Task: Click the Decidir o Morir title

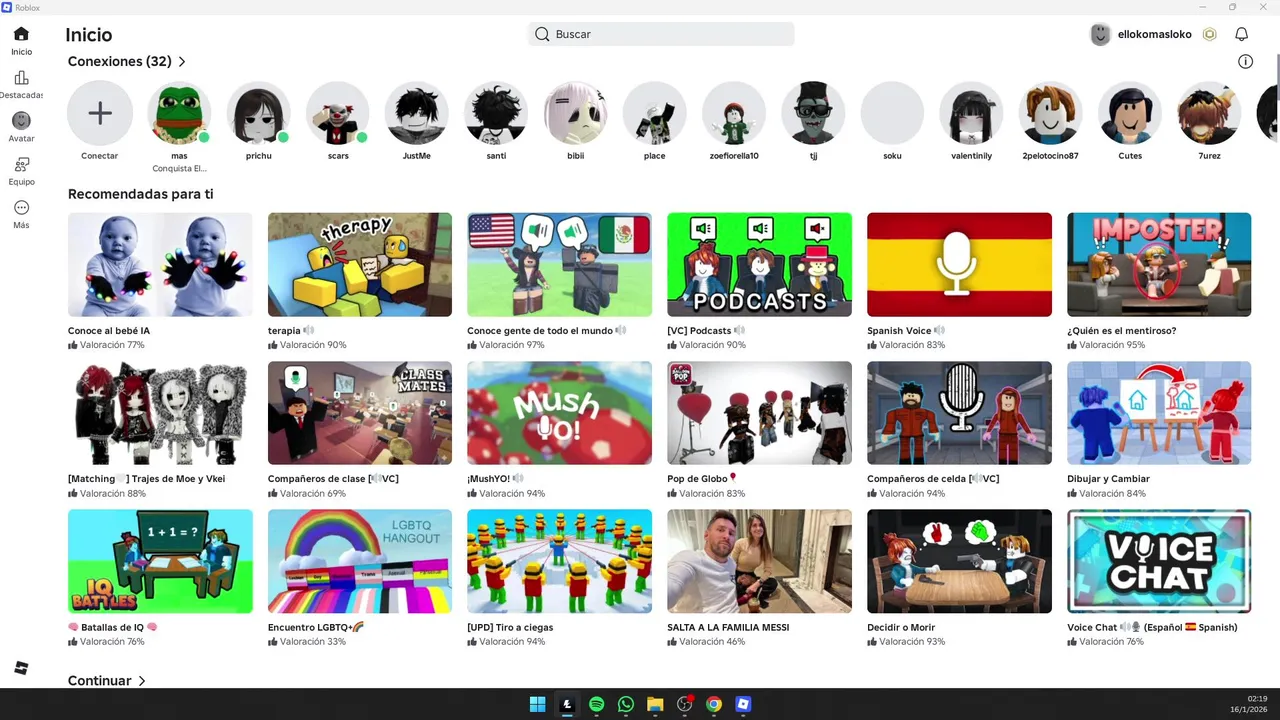Action: point(901,628)
